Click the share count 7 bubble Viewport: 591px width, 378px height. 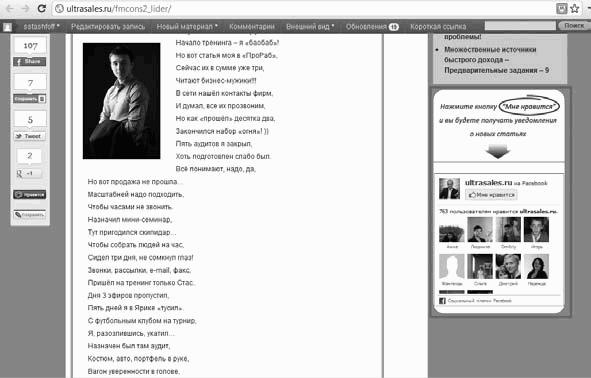30,83
